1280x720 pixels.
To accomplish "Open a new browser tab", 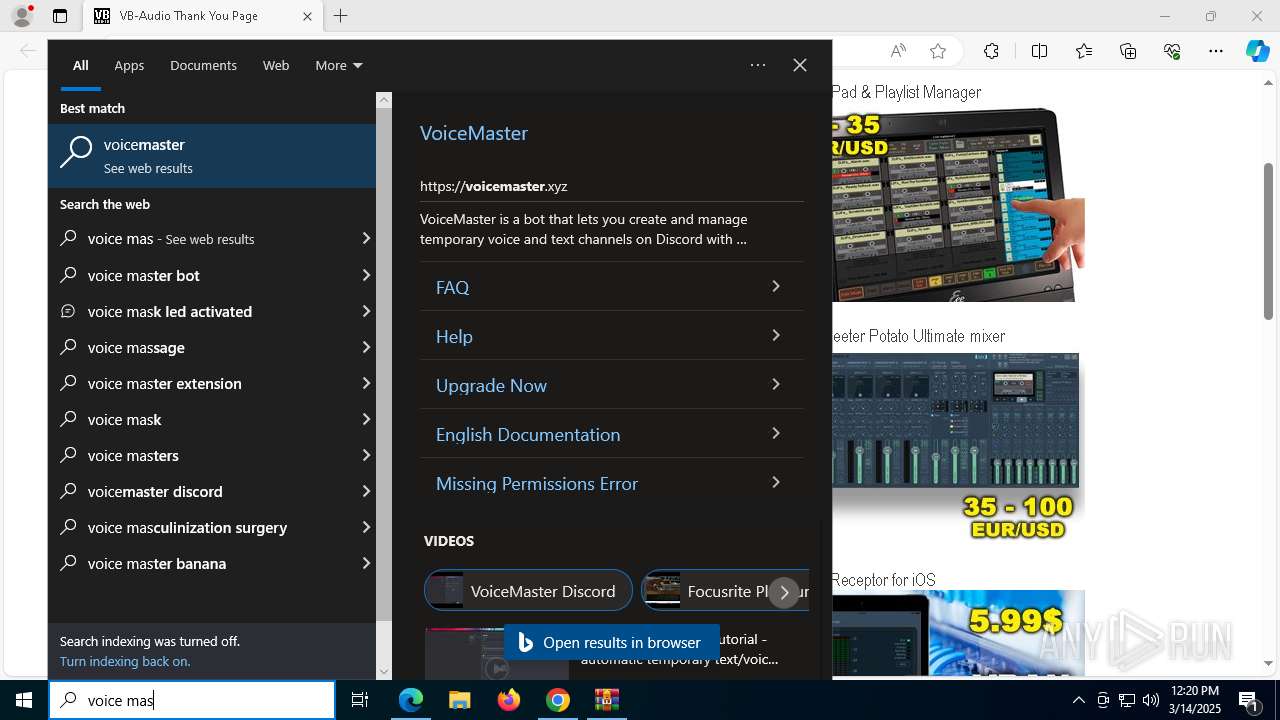I will [340, 16].
